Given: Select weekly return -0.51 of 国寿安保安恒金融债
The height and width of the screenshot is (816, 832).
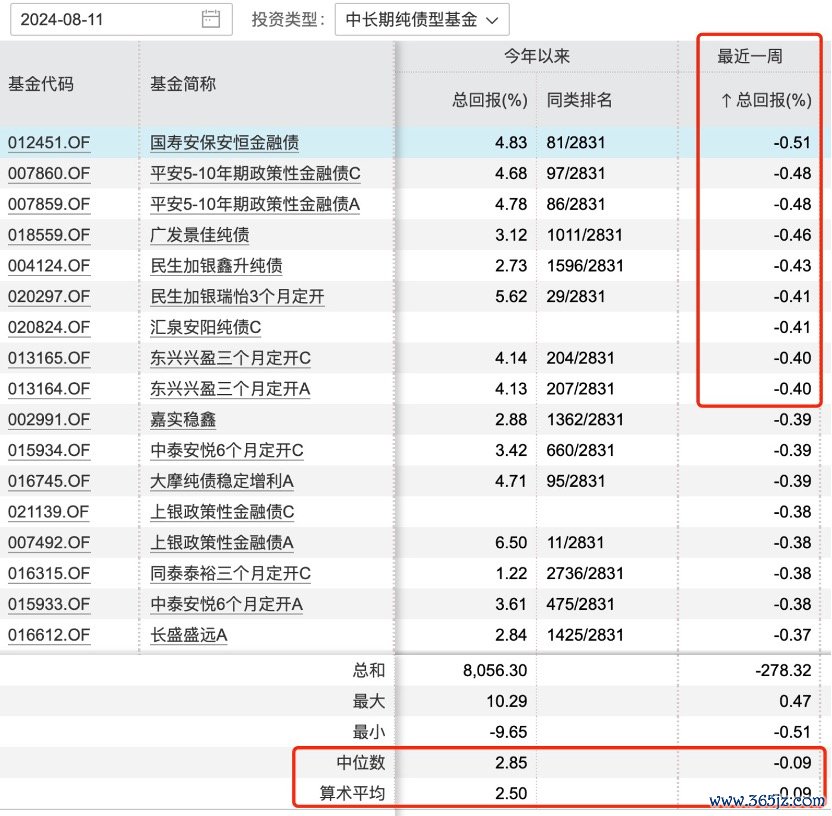Looking at the screenshot, I should 792,143.
